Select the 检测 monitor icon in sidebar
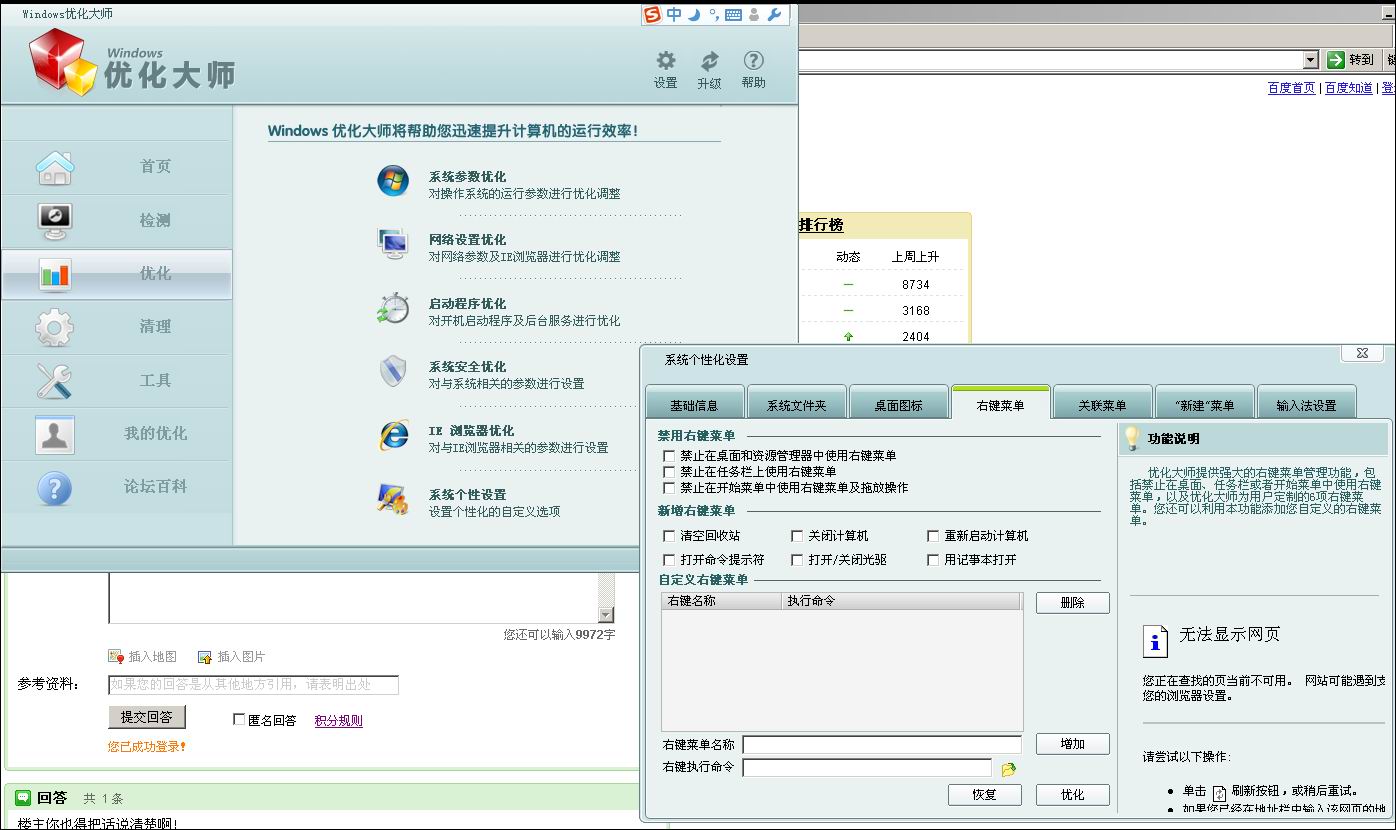 [55, 221]
